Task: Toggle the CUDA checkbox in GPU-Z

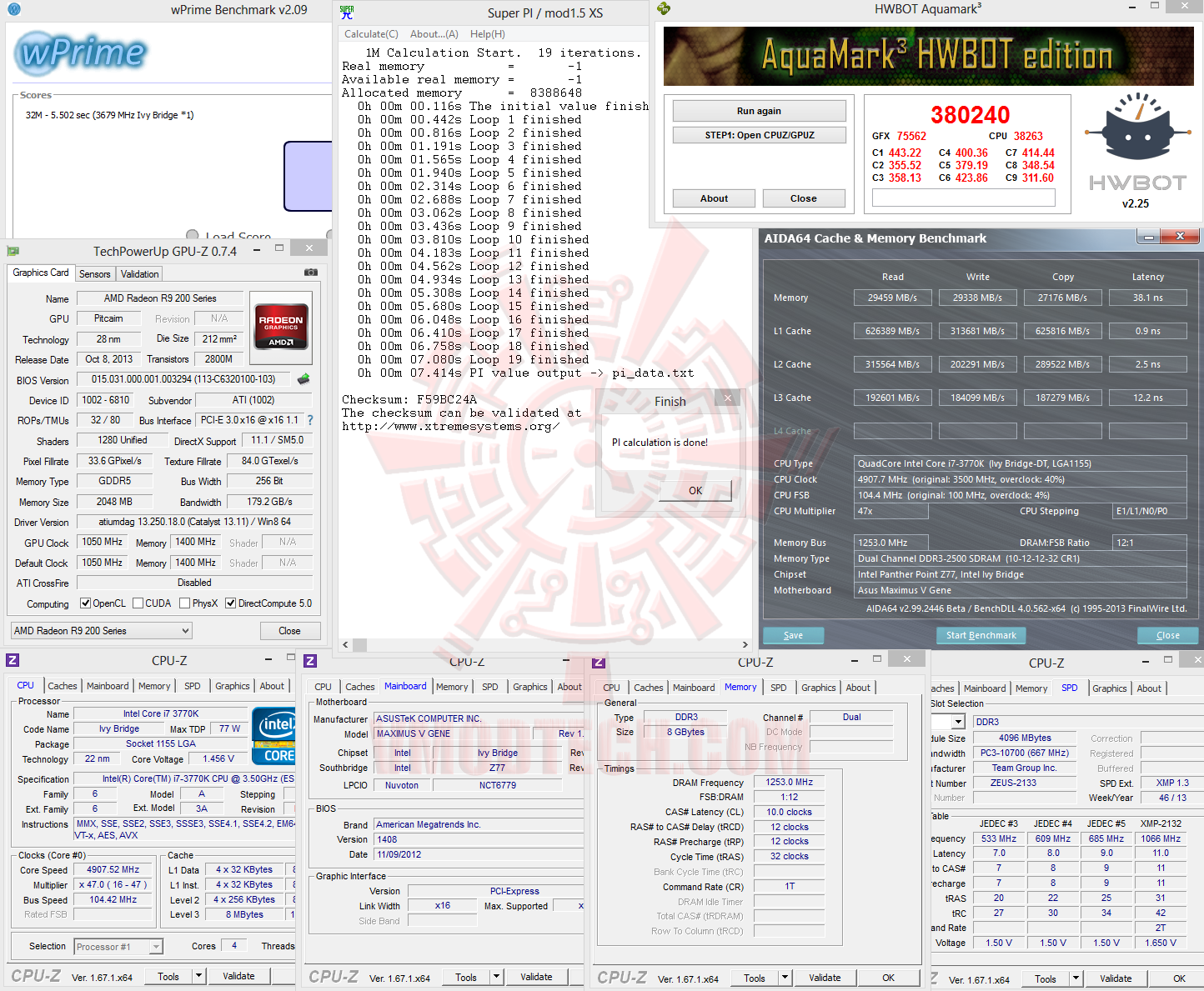Action: (138, 603)
